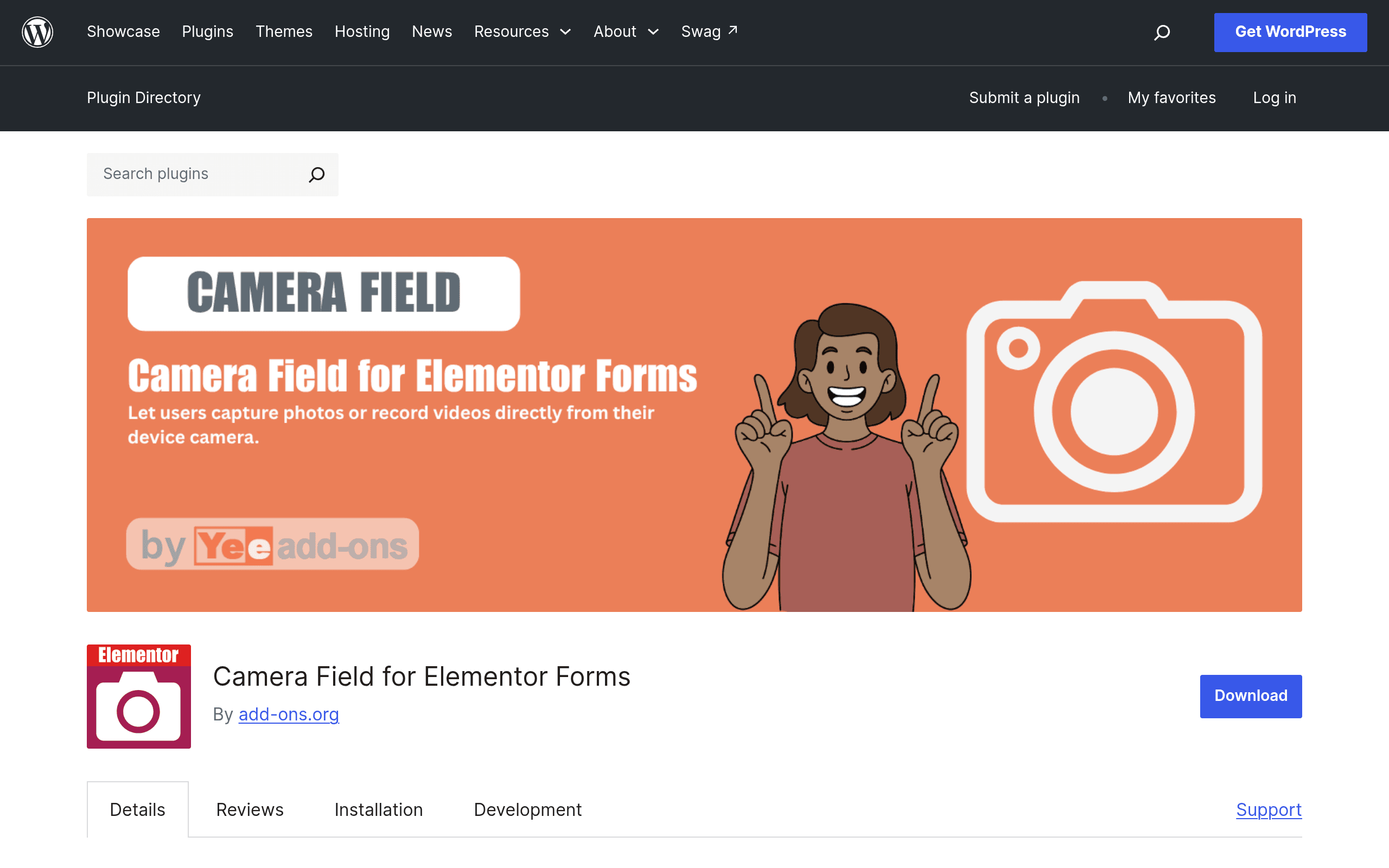This screenshot has height=868, width=1389.
Task: Switch to the Reviews tab
Action: 250,809
